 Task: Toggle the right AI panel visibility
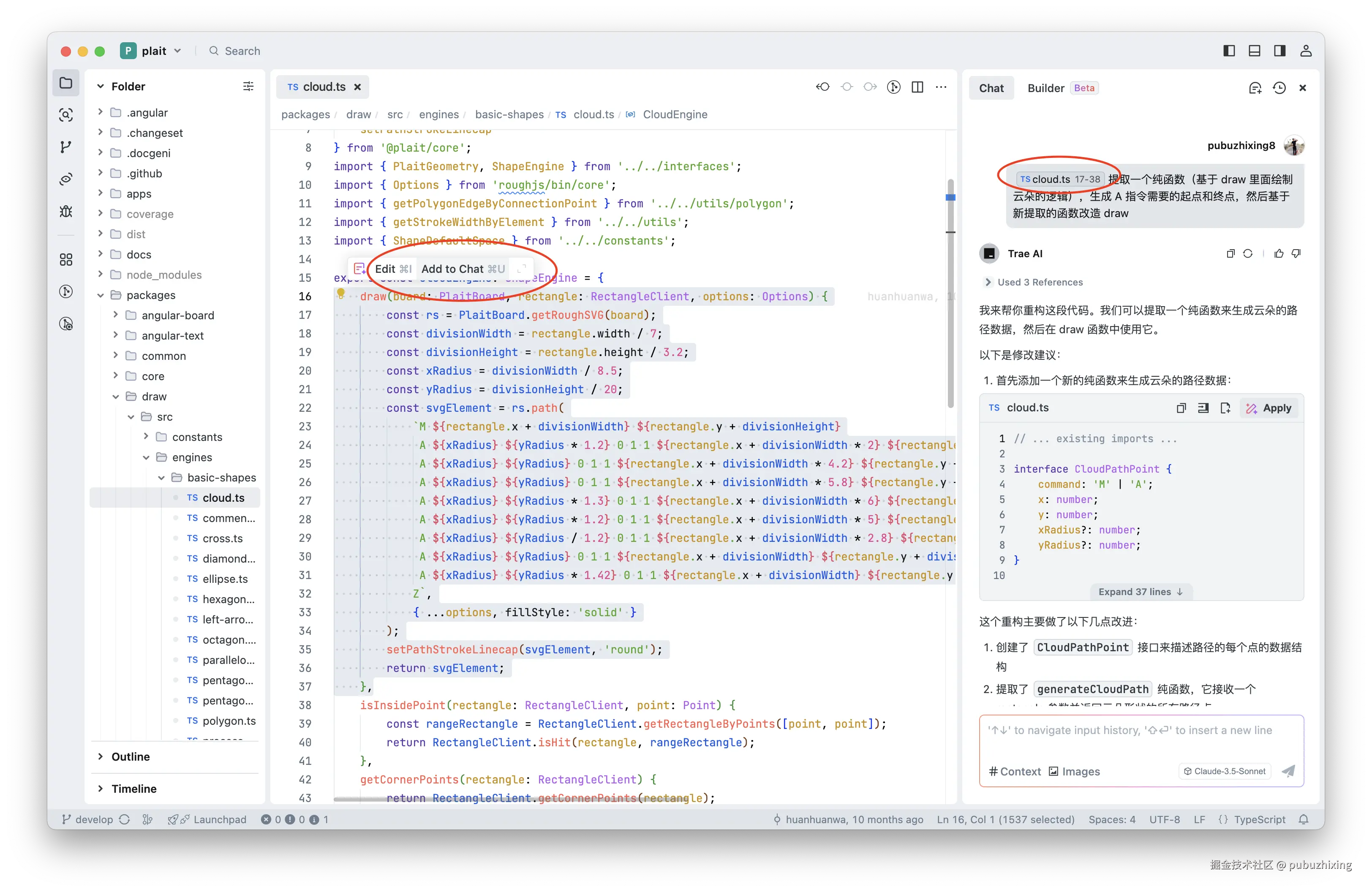pyautogui.click(x=1279, y=51)
